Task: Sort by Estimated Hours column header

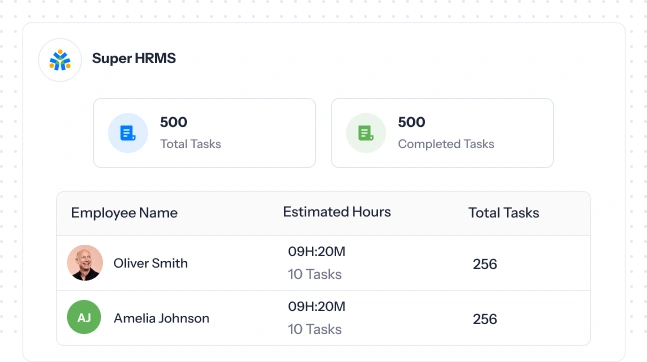Action: (337, 212)
